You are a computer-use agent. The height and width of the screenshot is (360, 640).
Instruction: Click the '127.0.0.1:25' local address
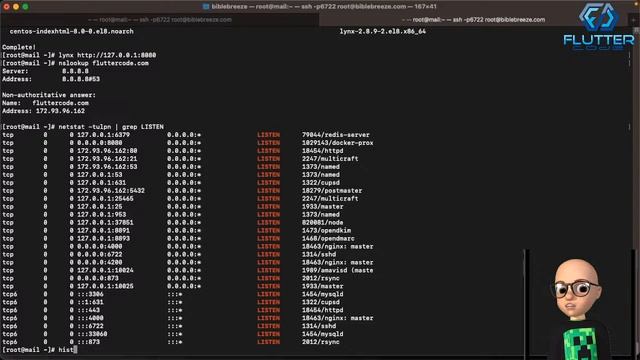coord(100,207)
